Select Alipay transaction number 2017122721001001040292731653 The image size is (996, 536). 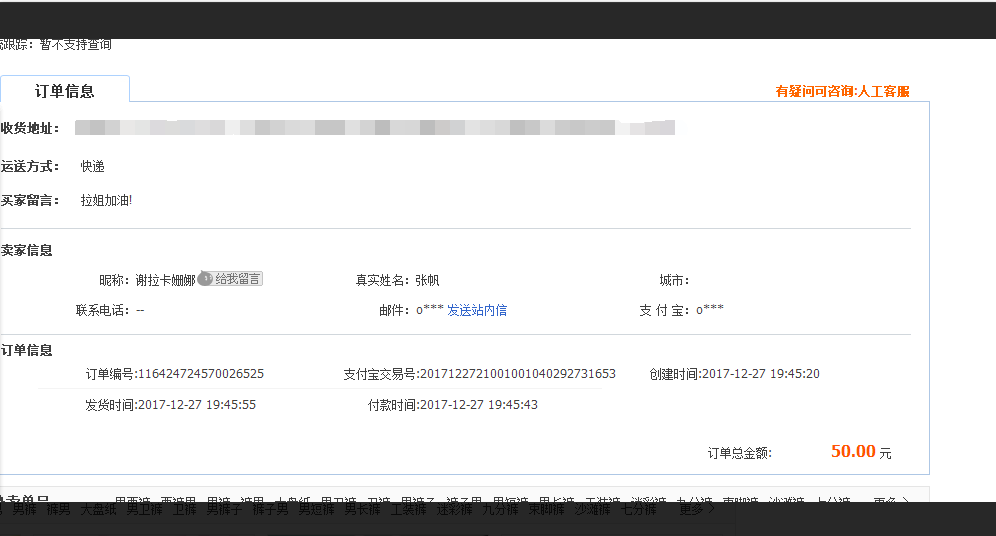(x=518, y=373)
